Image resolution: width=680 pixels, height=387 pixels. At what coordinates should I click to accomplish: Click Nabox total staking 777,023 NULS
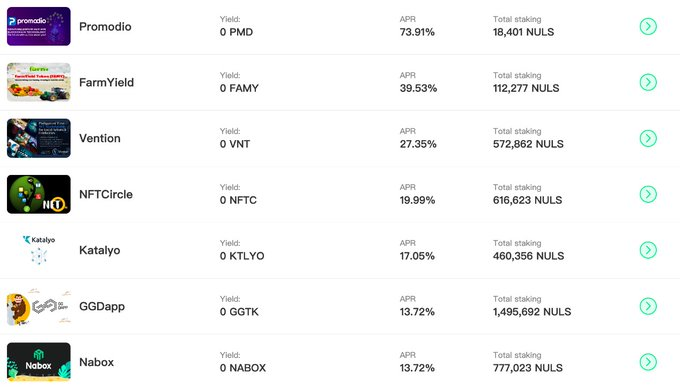[528, 368]
